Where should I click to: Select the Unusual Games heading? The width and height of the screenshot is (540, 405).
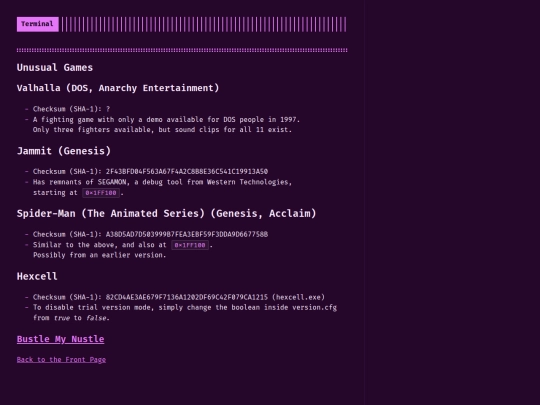tap(55, 68)
